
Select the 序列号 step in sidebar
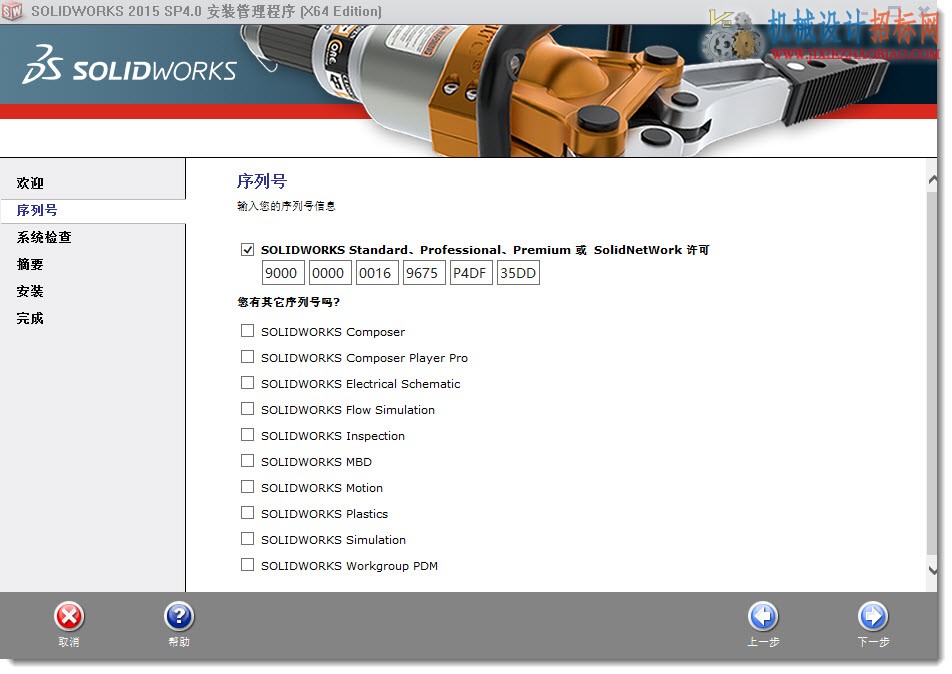tap(37, 210)
